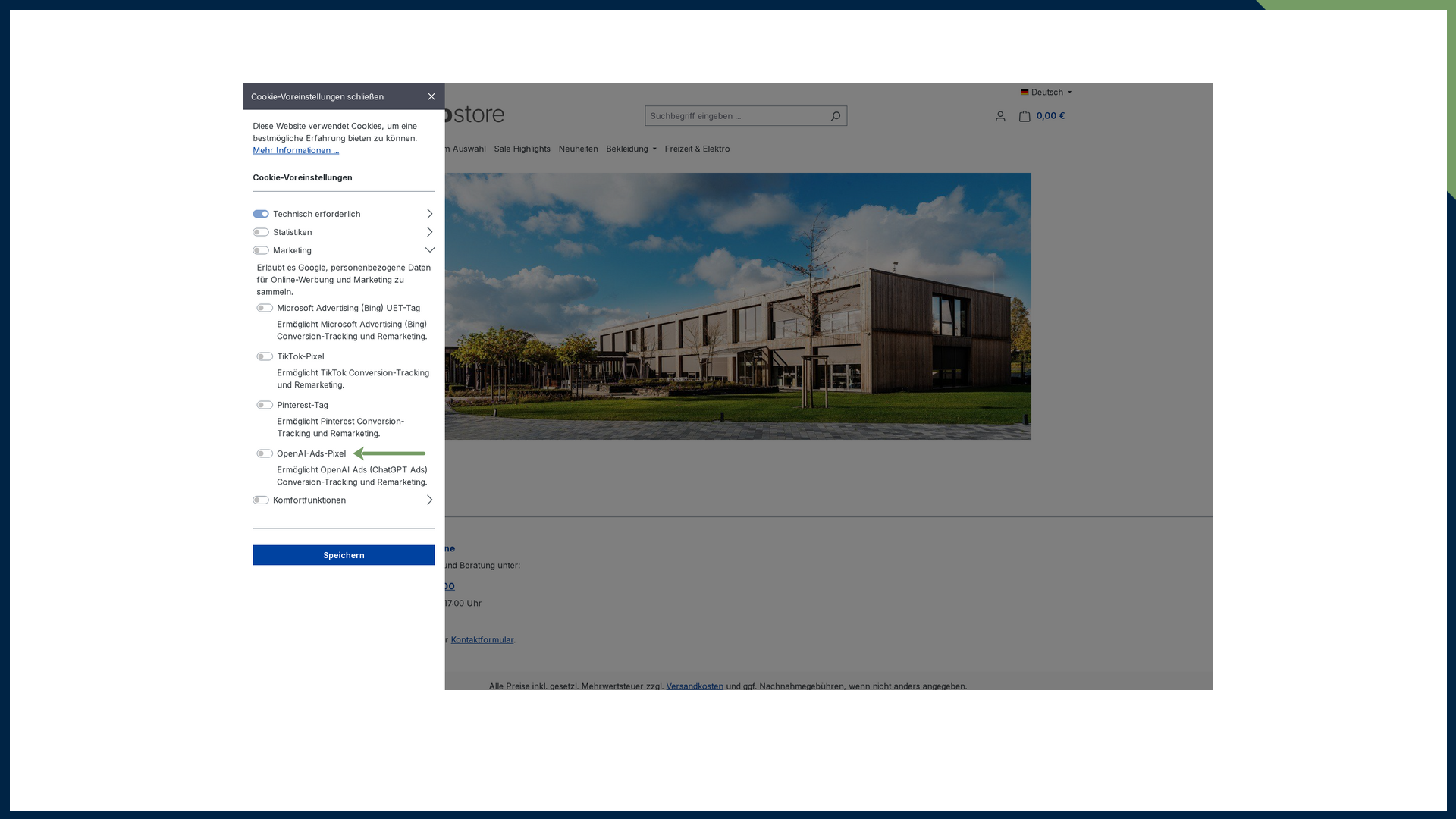Open the Deutsch language dropdown

pyautogui.click(x=1046, y=93)
